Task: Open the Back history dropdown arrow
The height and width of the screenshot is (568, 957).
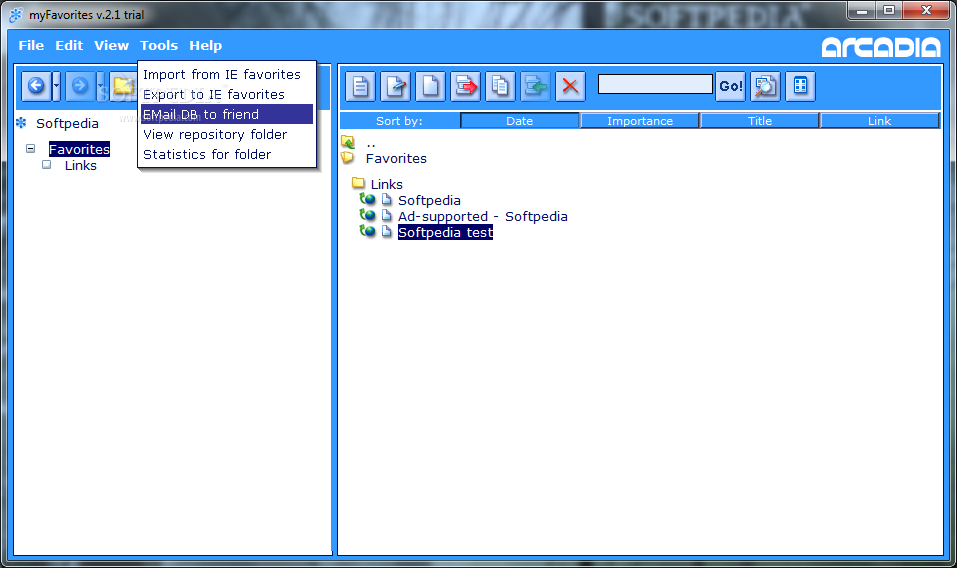Action: pos(56,86)
